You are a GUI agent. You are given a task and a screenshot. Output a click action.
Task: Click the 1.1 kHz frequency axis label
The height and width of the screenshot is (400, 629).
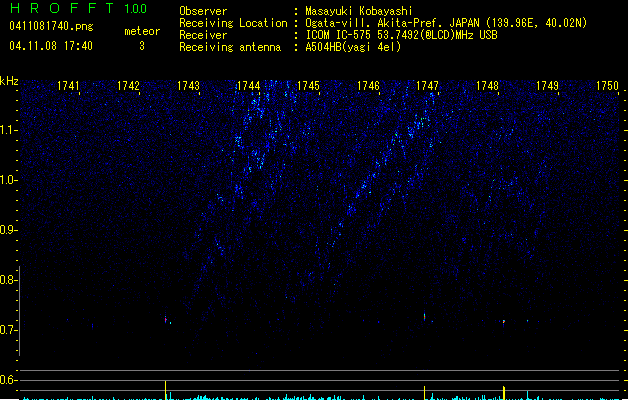coord(8,130)
